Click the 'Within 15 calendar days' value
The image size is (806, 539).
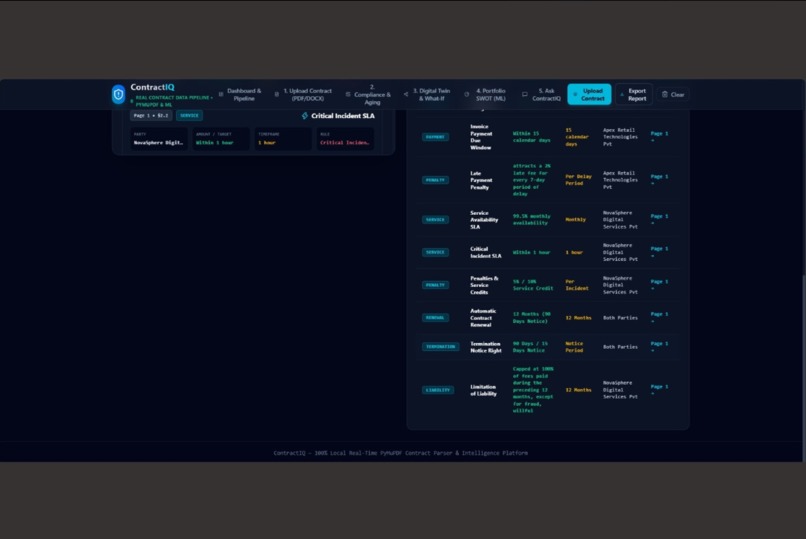click(532, 137)
